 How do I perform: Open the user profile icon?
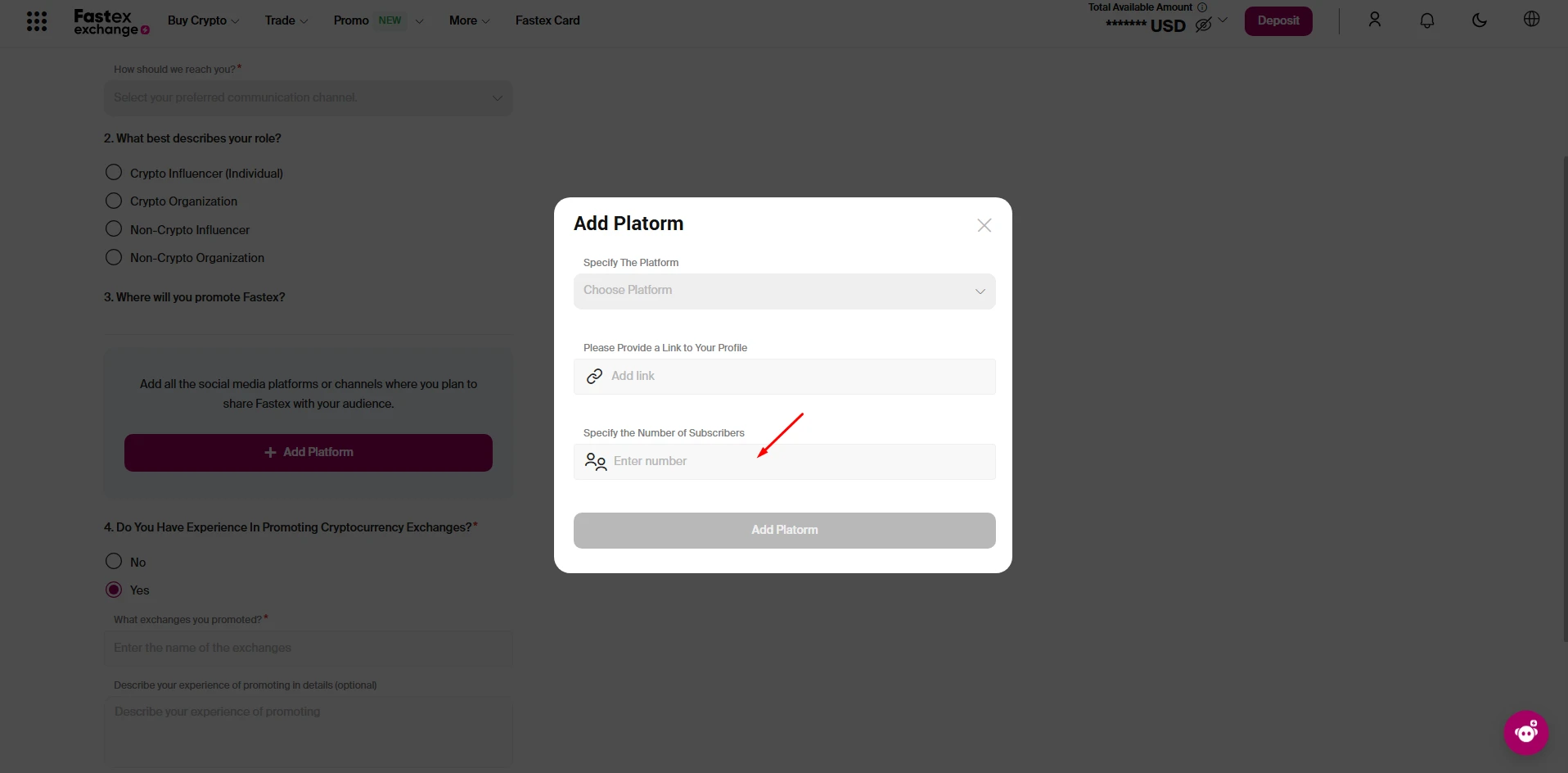[x=1374, y=20]
